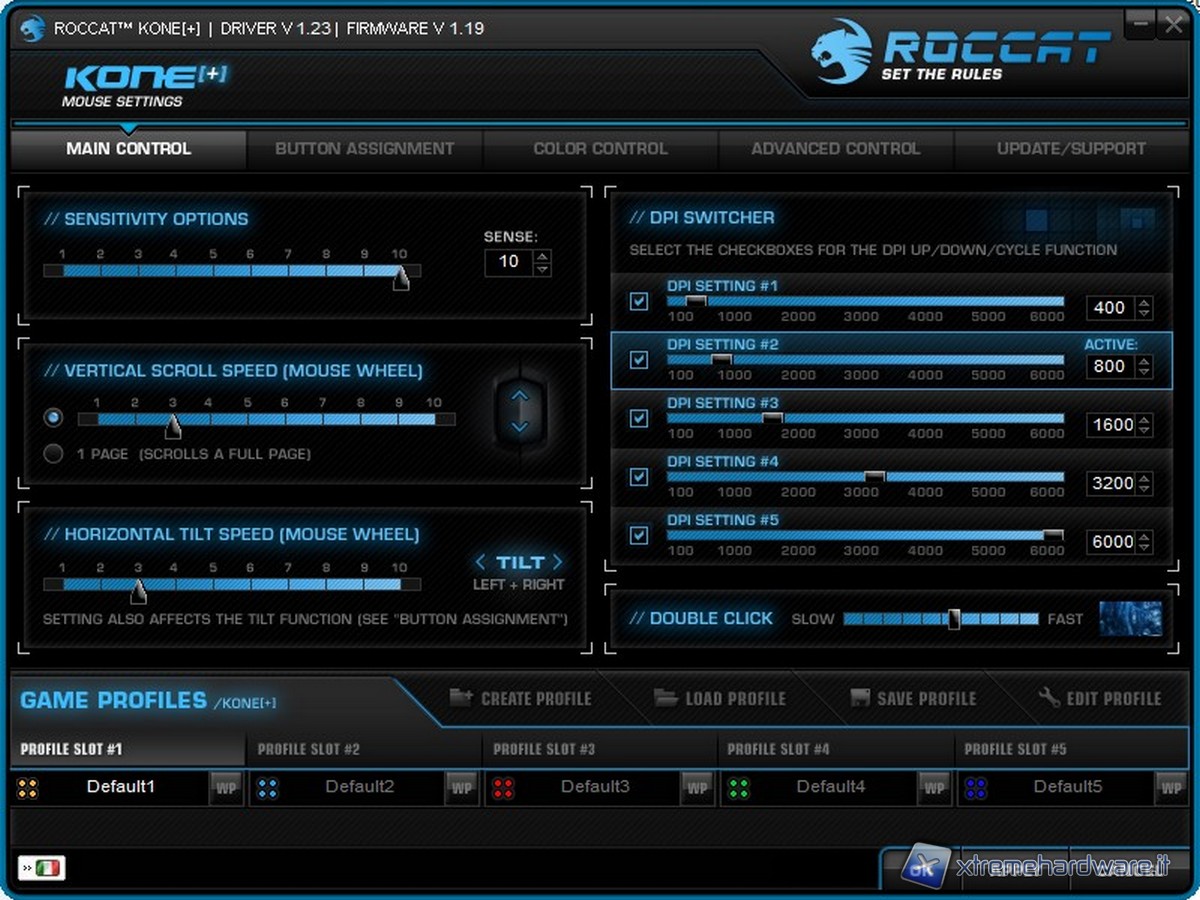Click the Double Click speed slider handle

(x=954, y=619)
